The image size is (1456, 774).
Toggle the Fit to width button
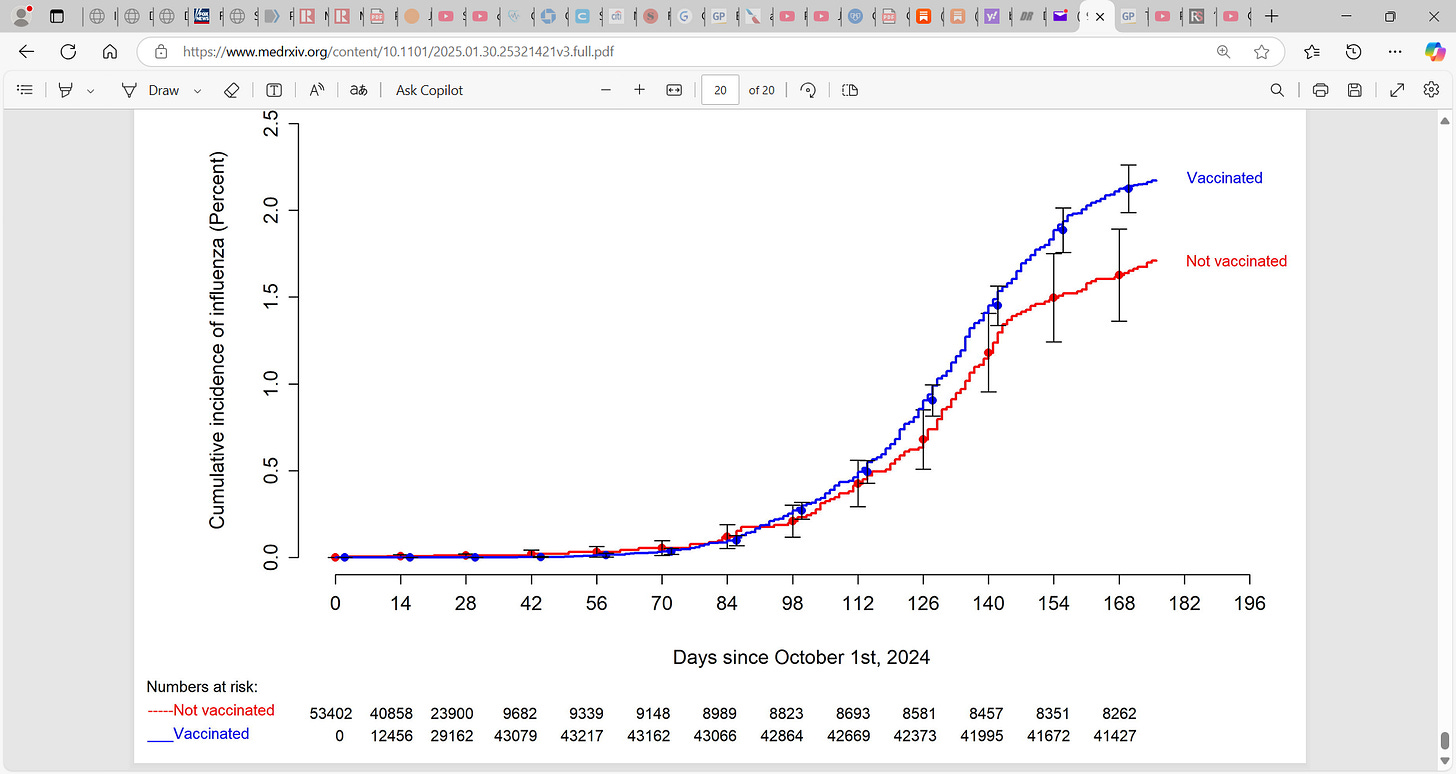[674, 90]
